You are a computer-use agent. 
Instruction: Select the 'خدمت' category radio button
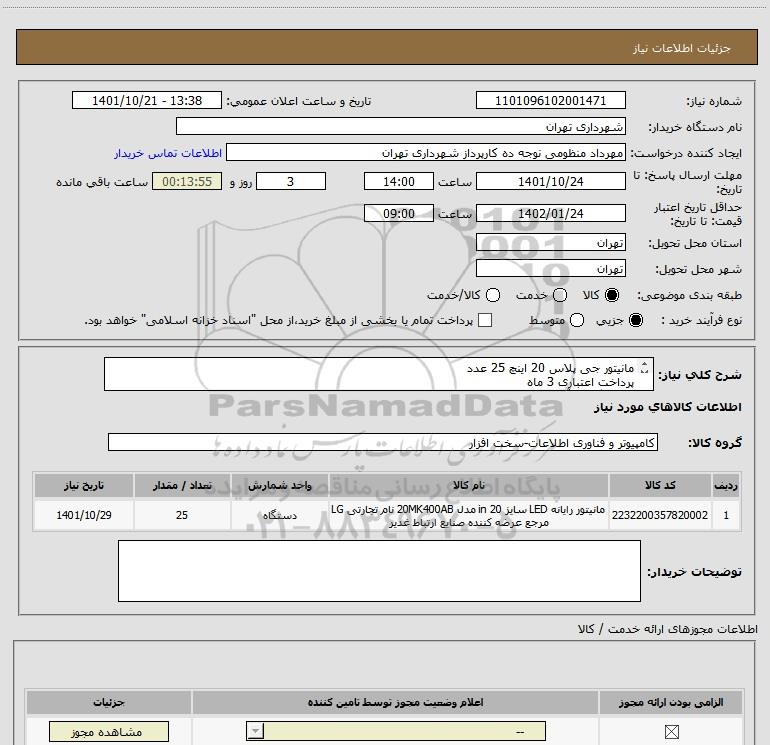coord(560,295)
